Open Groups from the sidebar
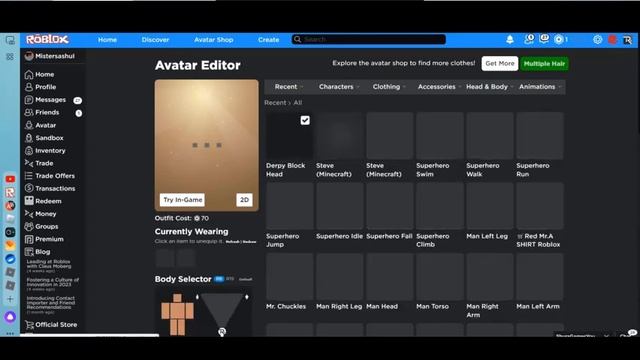This screenshot has width=640, height=360. pyautogui.click(x=42, y=227)
